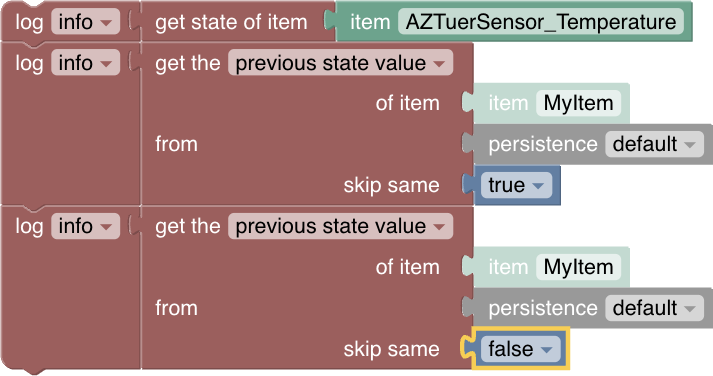
Task: Toggle the skip same false value
Action: click(x=521, y=349)
